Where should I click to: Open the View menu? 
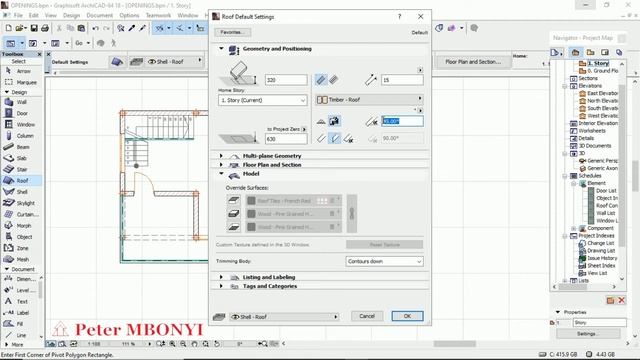pyautogui.click(x=51, y=15)
